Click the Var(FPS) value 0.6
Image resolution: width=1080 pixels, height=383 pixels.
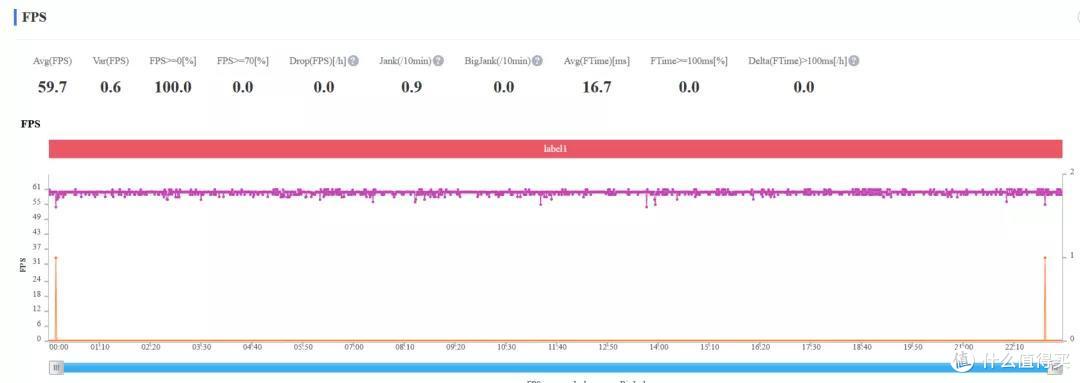click(110, 87)
